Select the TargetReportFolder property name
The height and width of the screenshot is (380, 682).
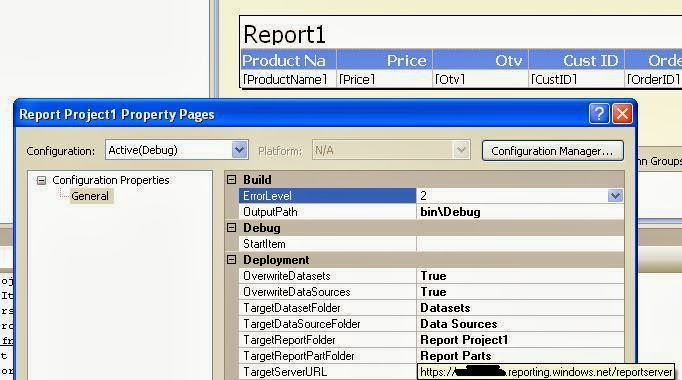tap(289, 340)
